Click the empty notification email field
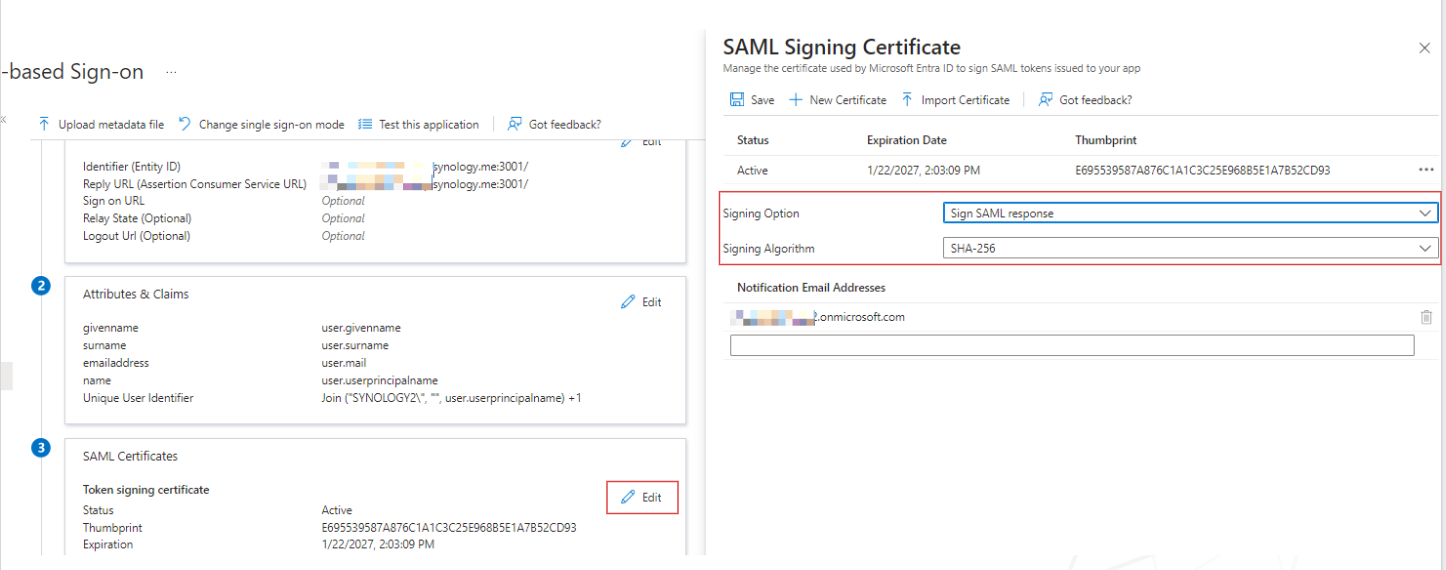 pos(1072,346)
